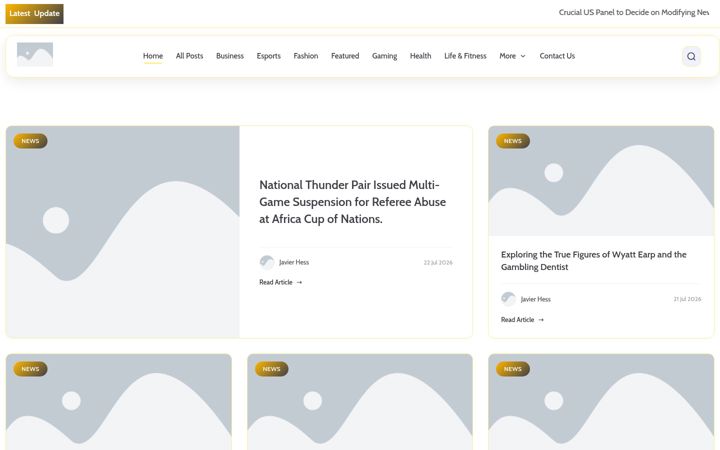Image resolution: width=720 pixels, height=450 pixels.
Task: Open author Javier Hess on Thunder article
Action: pos(294,262)
